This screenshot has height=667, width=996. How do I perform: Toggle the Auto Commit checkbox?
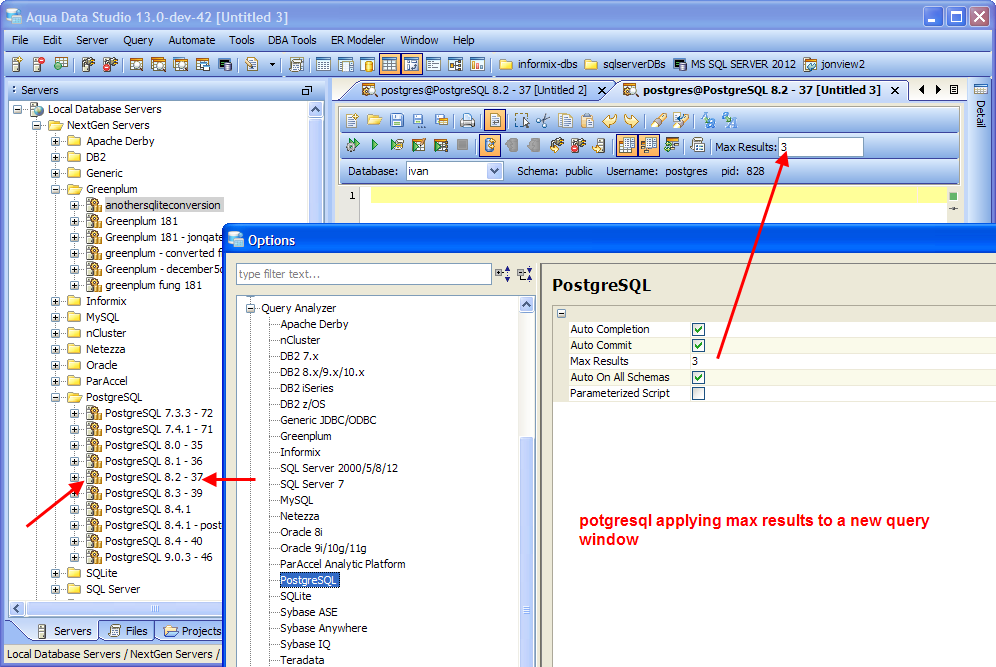pos(698,345)
